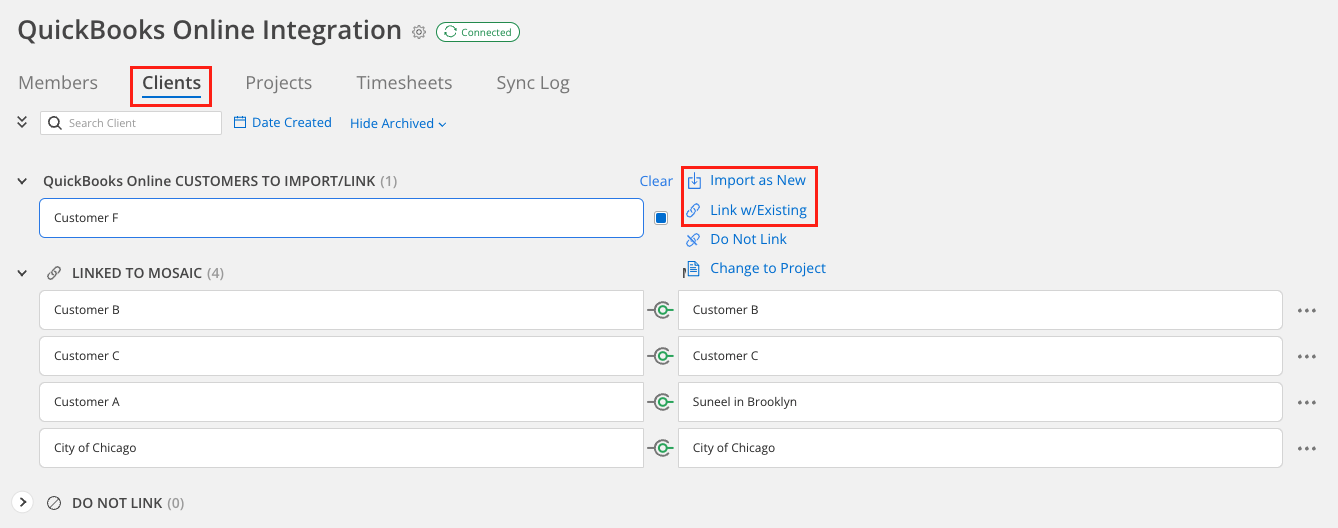Click the Import as New icon
The image size is (1338, 528).
coord(694,181)
